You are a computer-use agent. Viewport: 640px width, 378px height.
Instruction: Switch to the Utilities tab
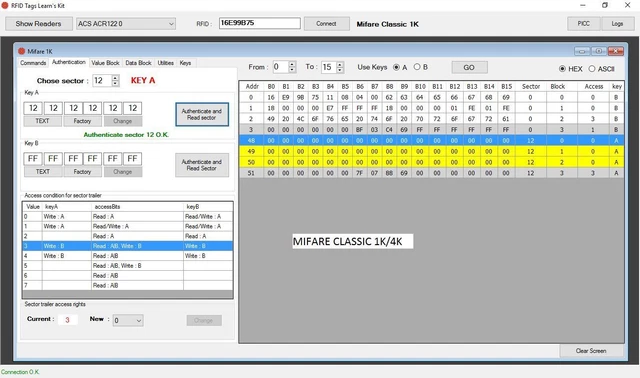point(166,63)
